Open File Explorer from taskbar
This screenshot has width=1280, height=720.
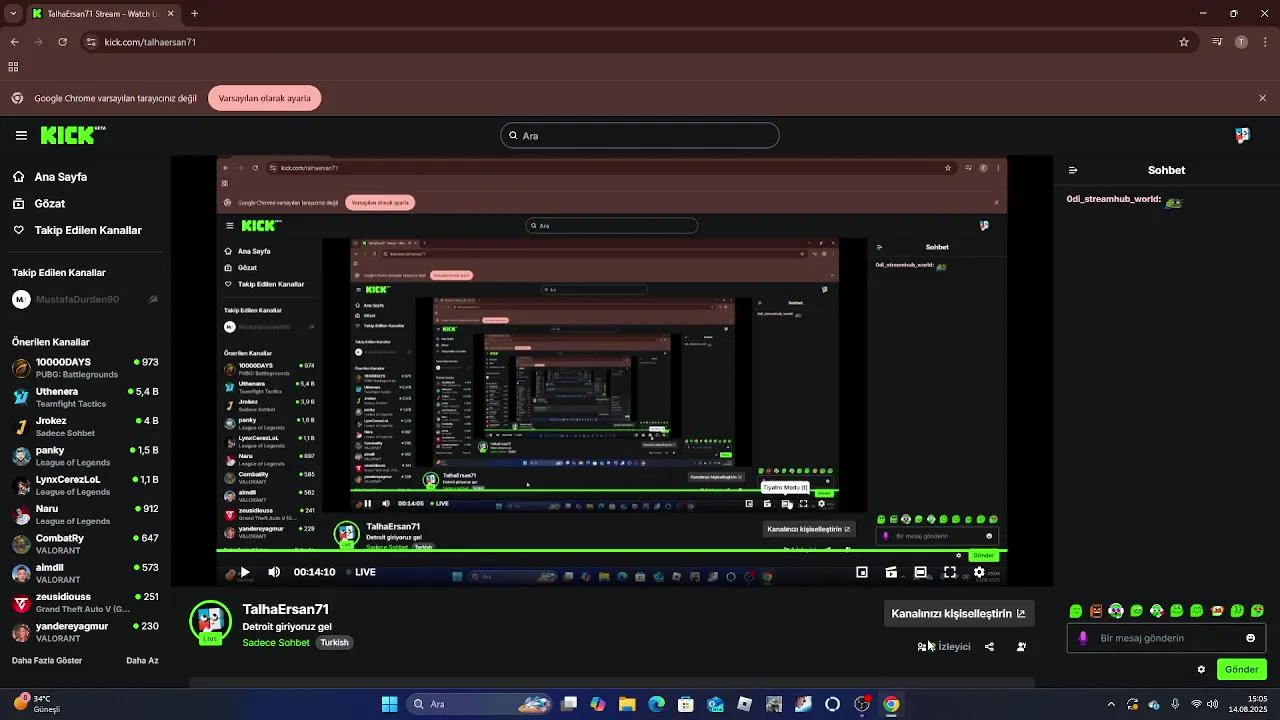coord(627,704)
